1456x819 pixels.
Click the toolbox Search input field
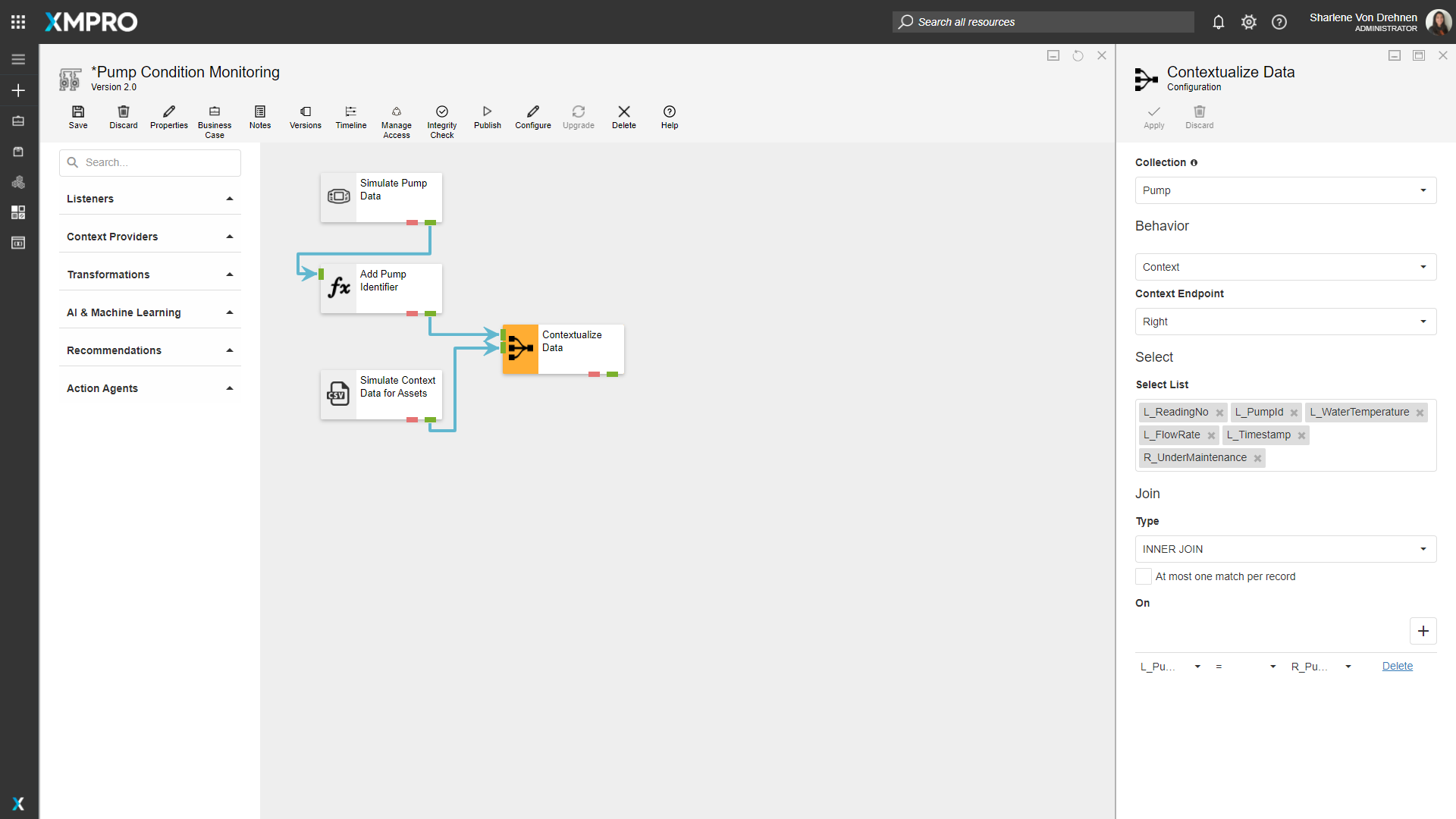pos(150,162)
